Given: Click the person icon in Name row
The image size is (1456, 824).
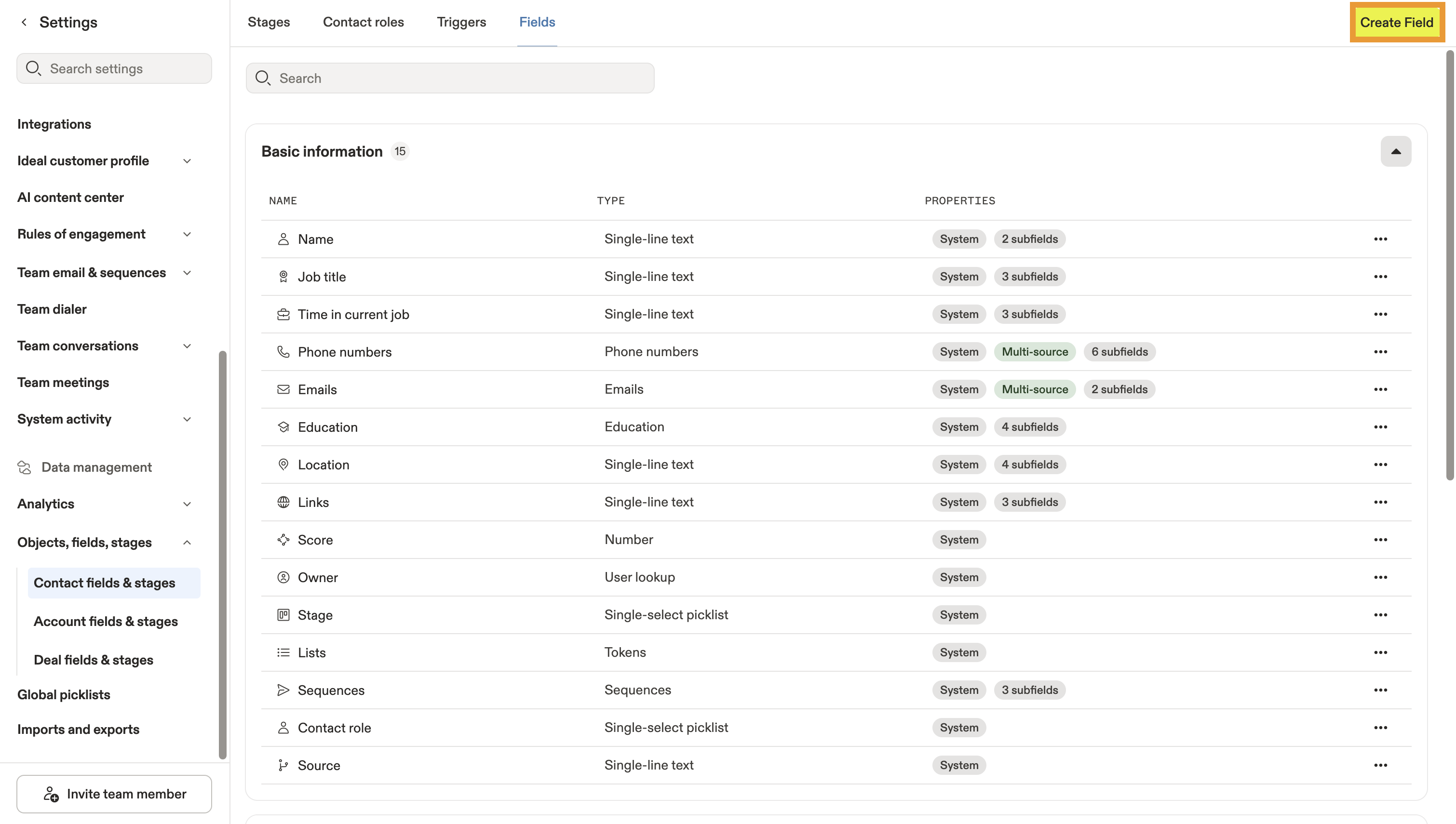Looking at the screenshot, I should click(283, 239).
